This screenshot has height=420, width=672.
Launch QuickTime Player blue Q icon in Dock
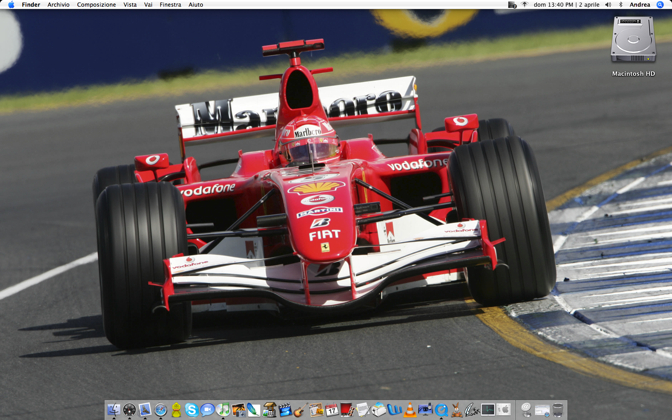point(441,410)
